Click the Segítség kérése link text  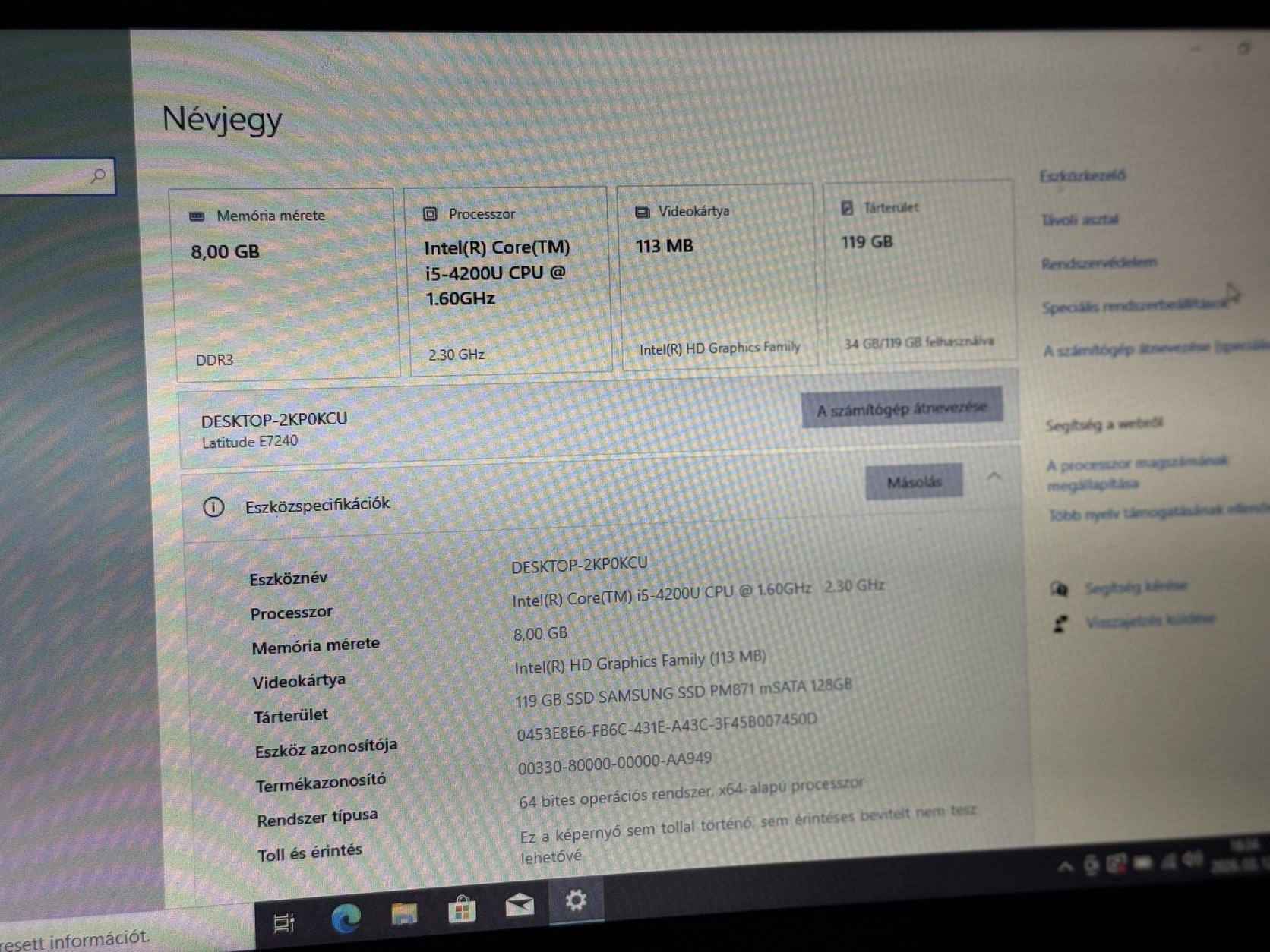1136,587
